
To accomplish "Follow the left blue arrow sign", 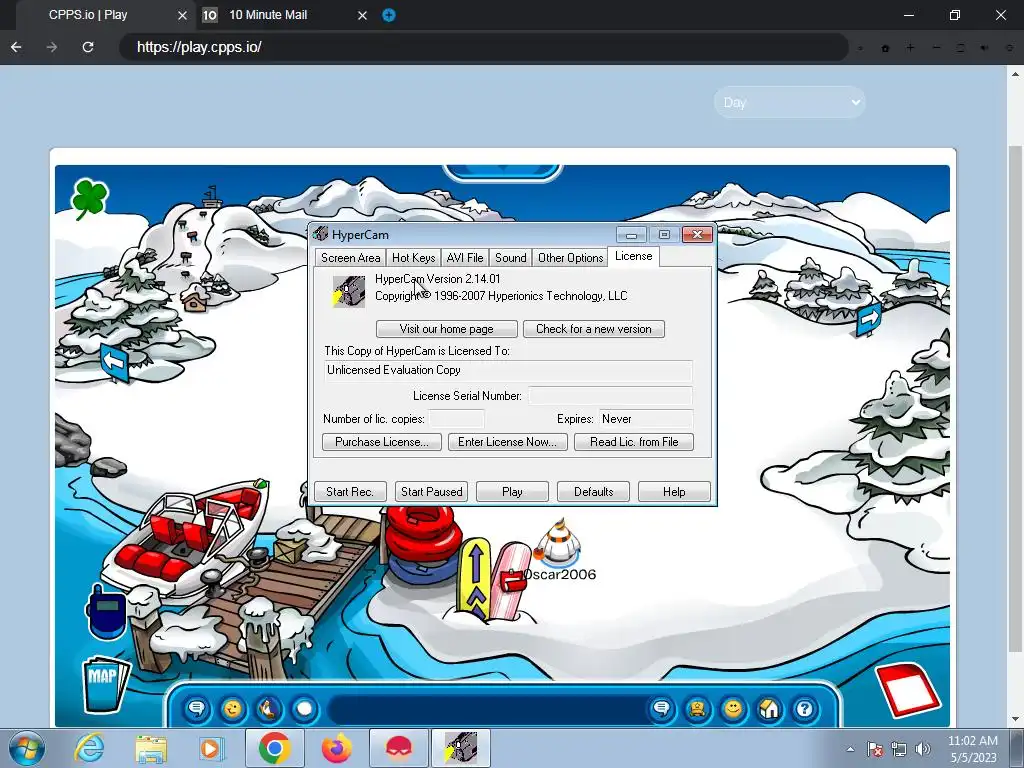I will (115, 362).
